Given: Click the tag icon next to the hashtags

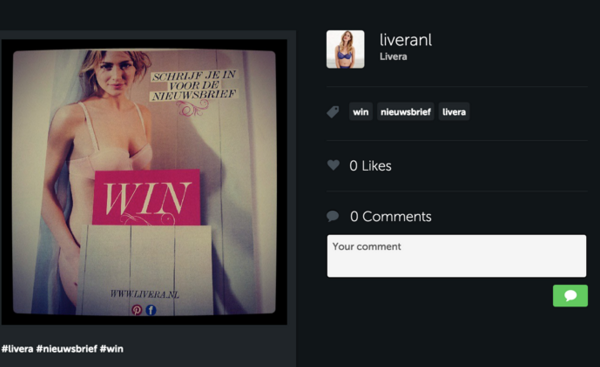Looking at the screenshot, I should point(333,112).
